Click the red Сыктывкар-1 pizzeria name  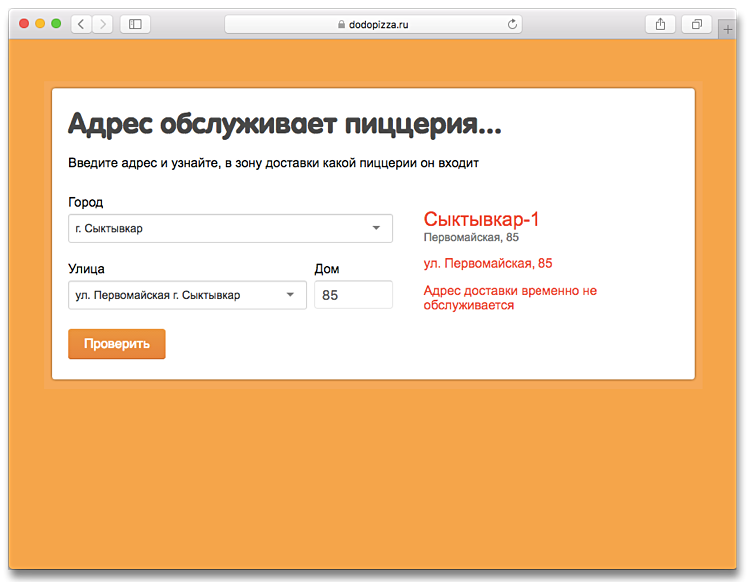[x=481, y=220]
